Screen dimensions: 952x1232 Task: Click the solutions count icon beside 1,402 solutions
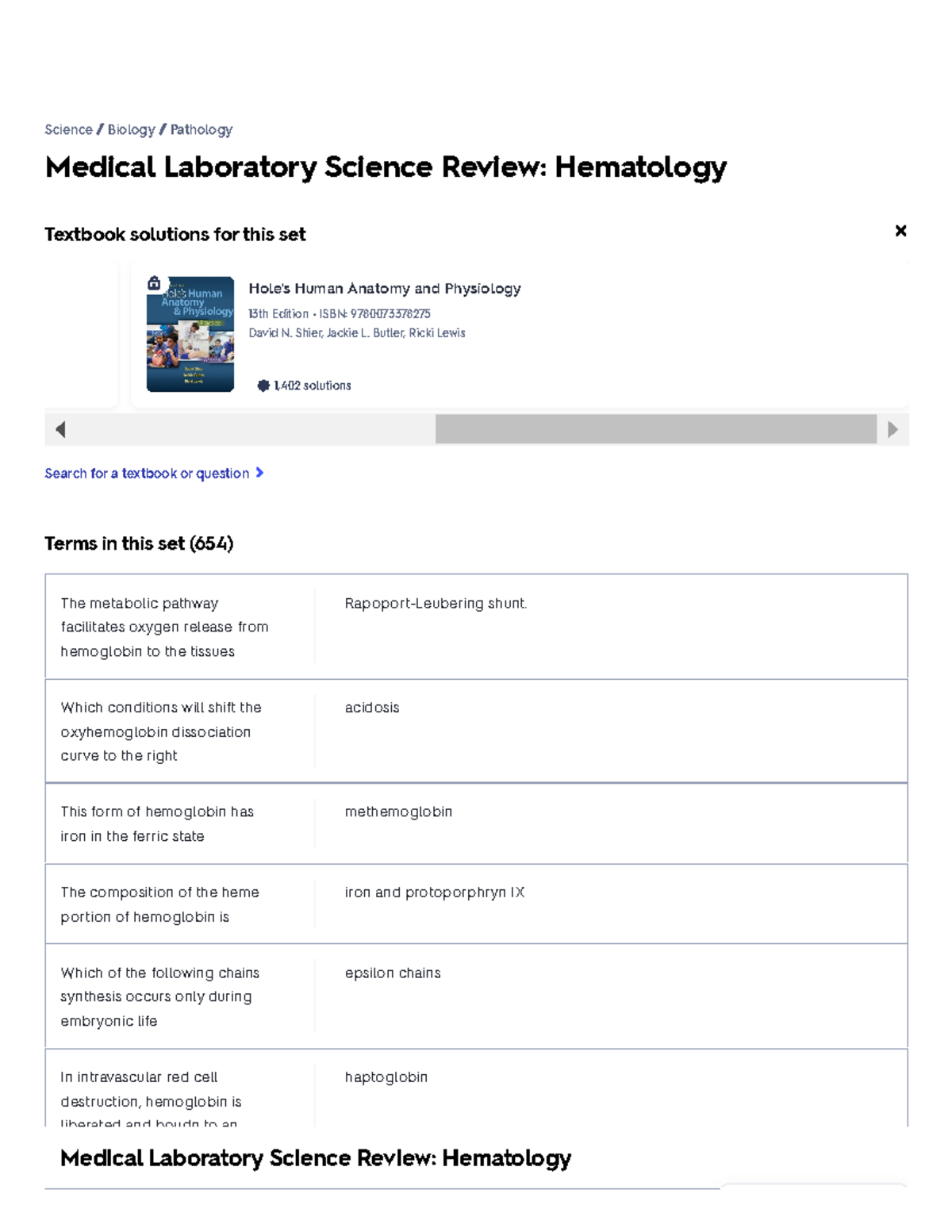264,385
